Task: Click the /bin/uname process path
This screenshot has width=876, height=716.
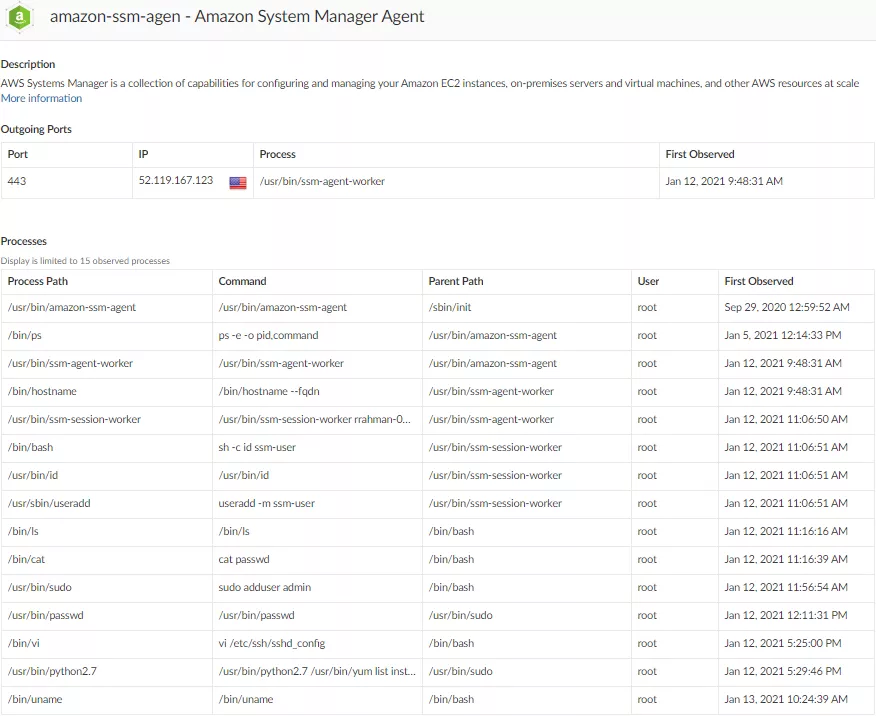Action: [35, 699]
